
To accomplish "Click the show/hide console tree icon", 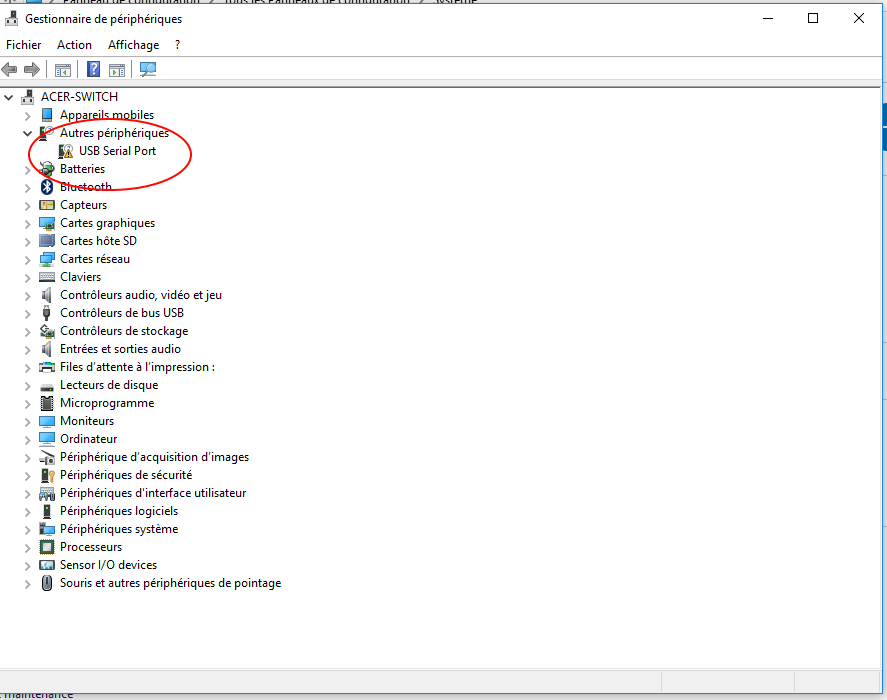I will click(x=63, y=69).
